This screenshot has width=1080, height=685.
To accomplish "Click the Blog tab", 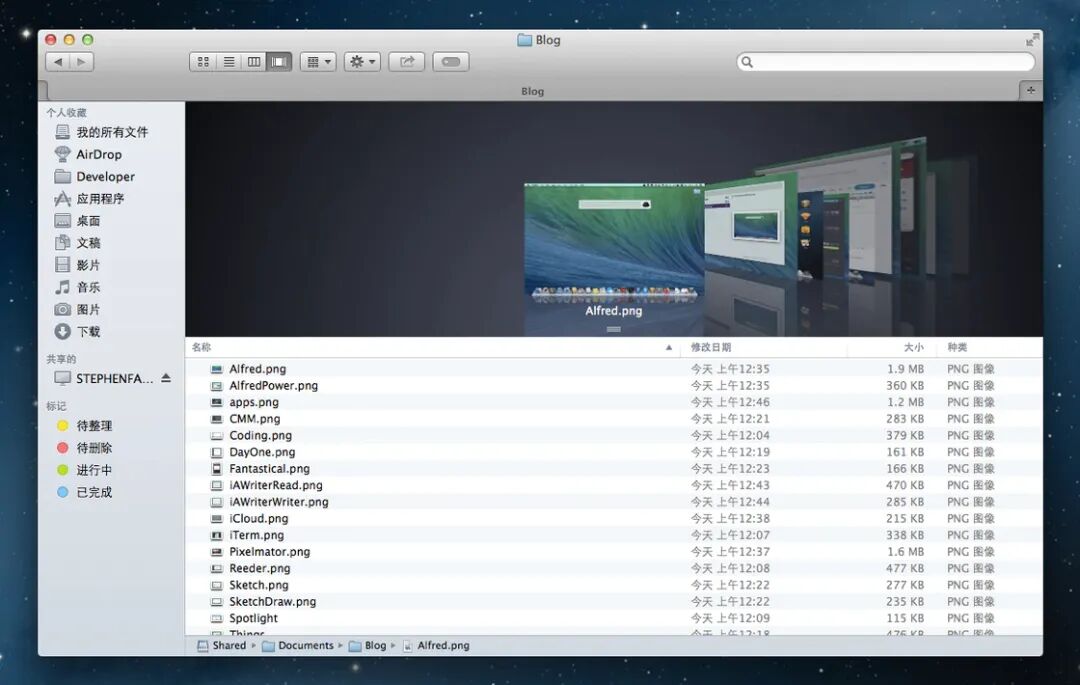I will (x=532, y=91).
